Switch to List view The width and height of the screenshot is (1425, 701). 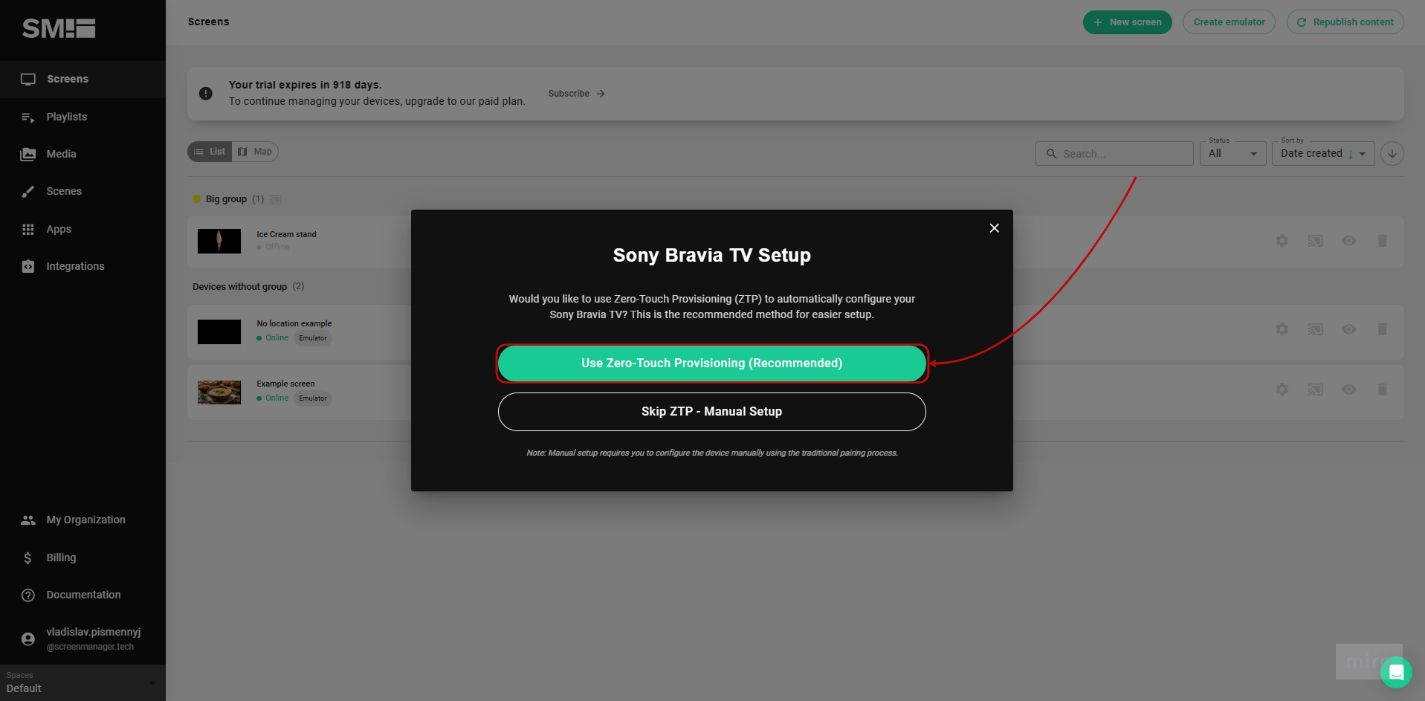(210, 152)
